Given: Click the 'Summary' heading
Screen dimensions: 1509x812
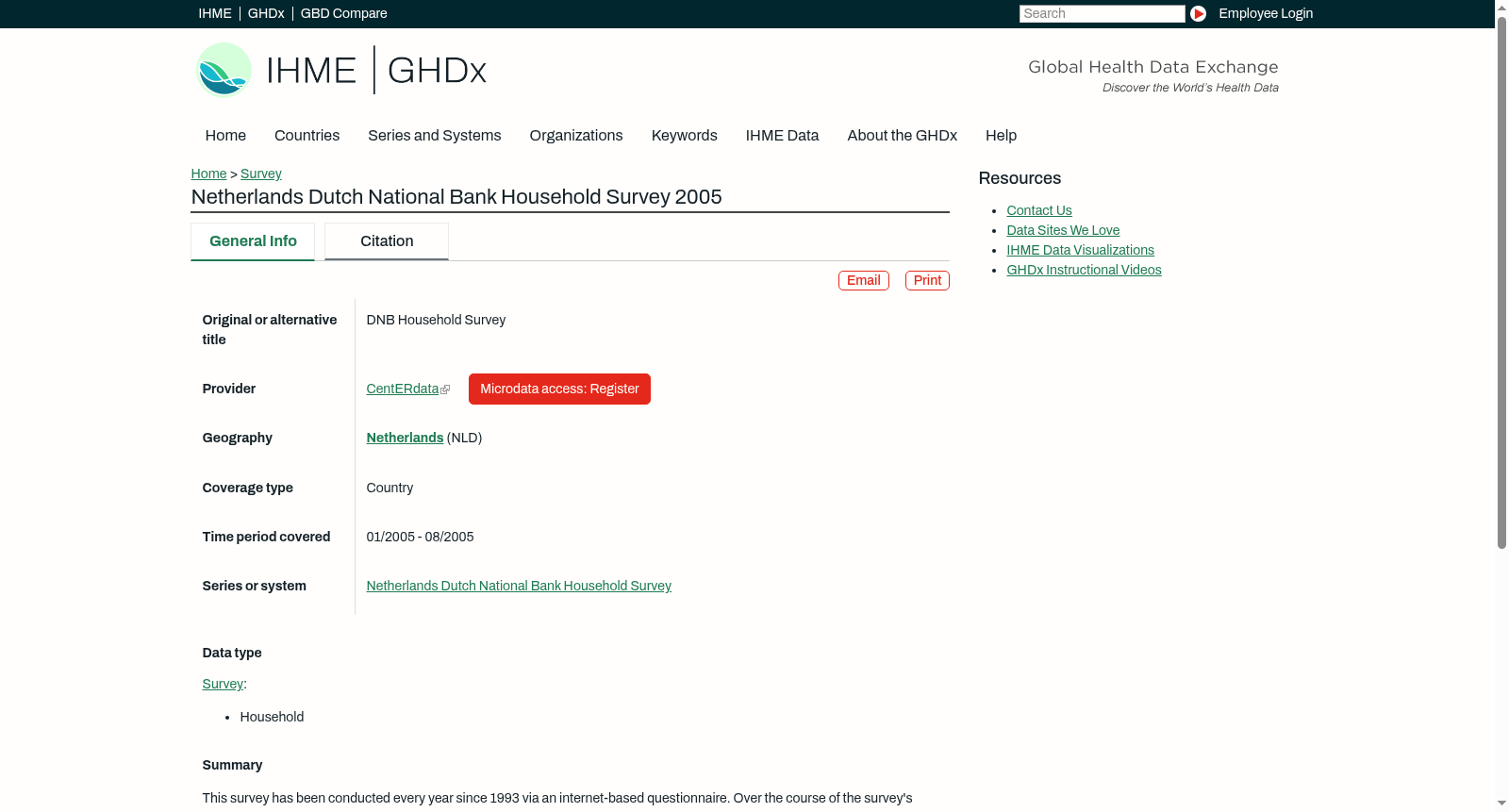Looking at the screenshot, I should pos(232,765).
